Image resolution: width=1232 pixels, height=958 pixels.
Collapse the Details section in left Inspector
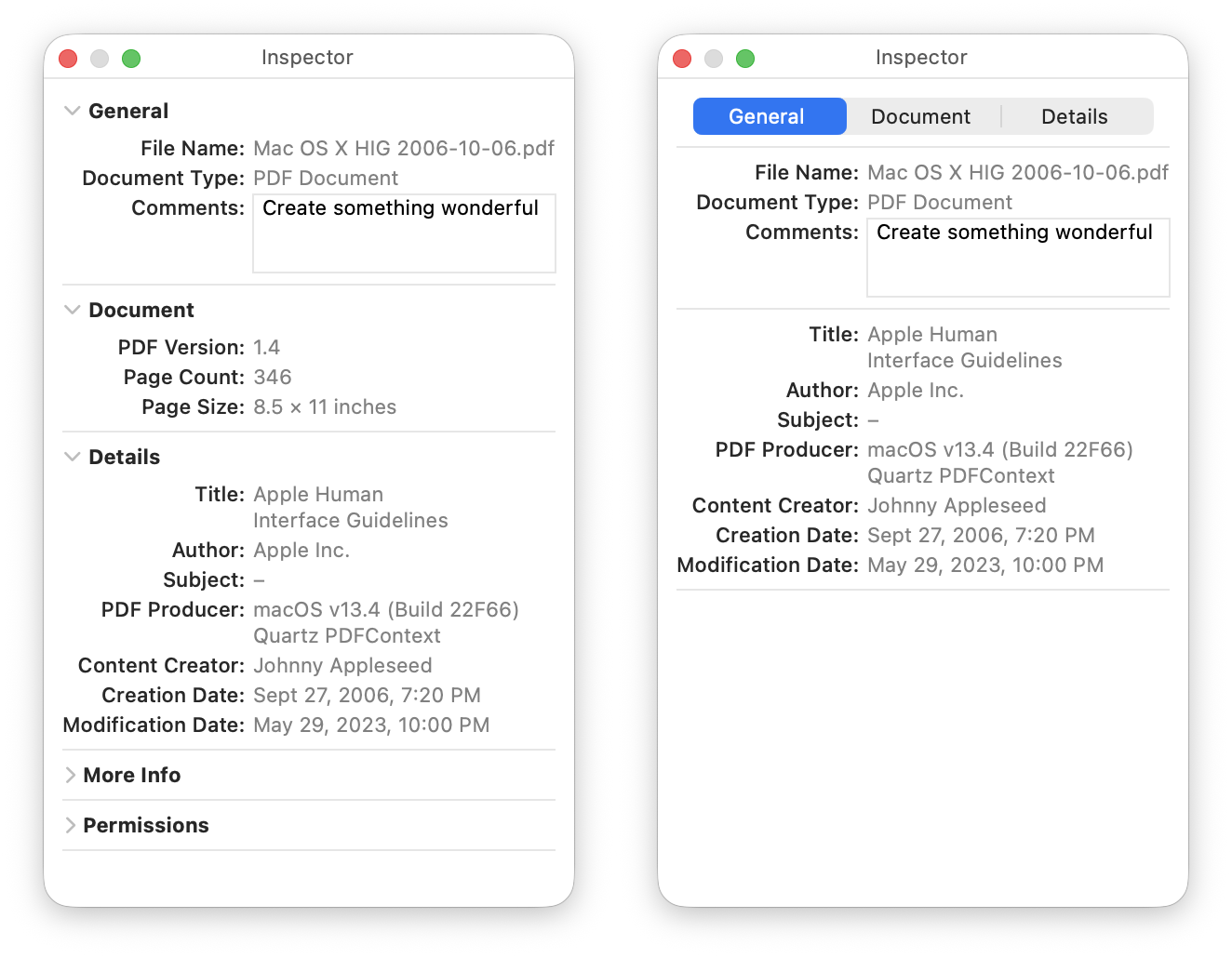pos(72,457)
